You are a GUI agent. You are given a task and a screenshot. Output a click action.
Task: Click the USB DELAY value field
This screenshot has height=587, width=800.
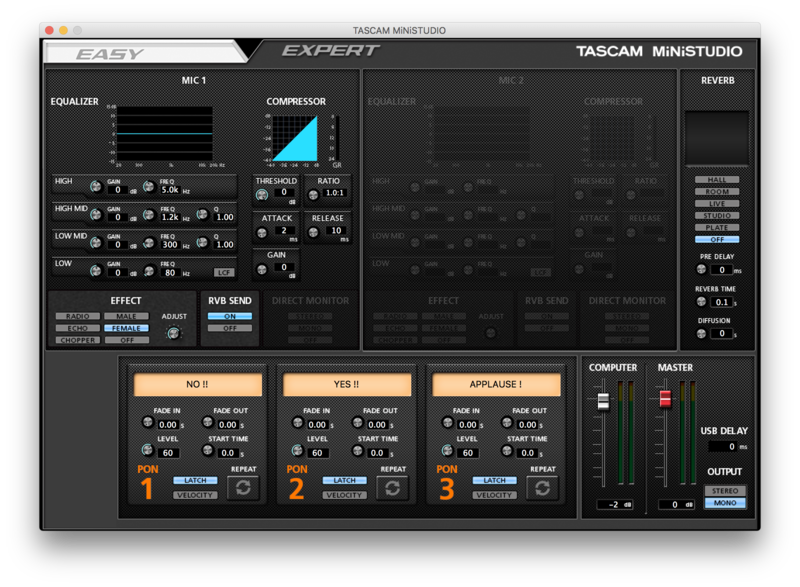point(723,447)
